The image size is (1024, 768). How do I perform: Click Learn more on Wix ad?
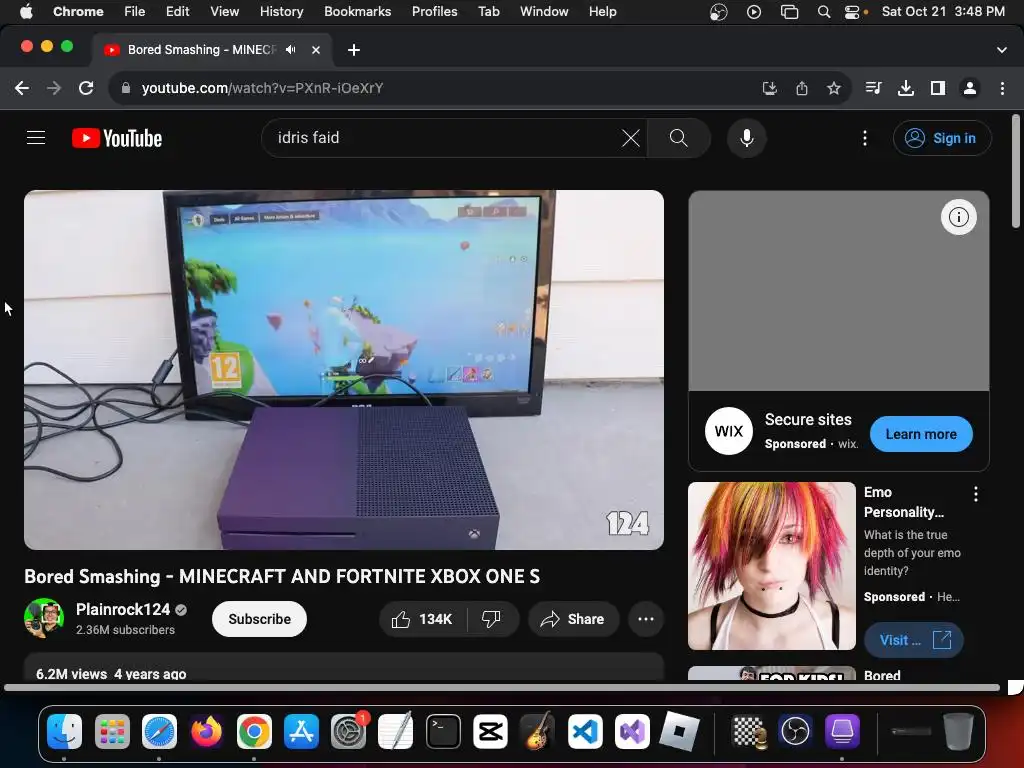[x=921, y=434]
